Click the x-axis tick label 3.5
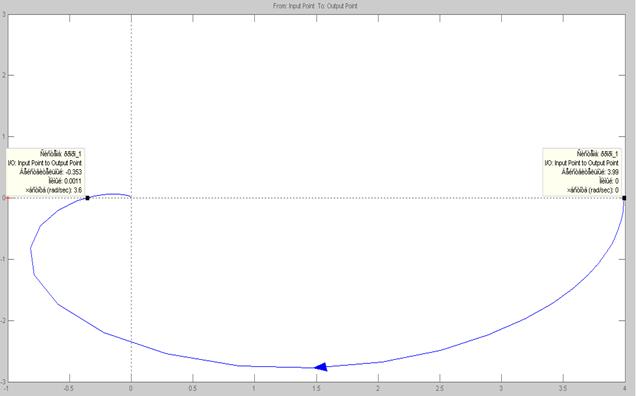 click(x=563, y=388)
